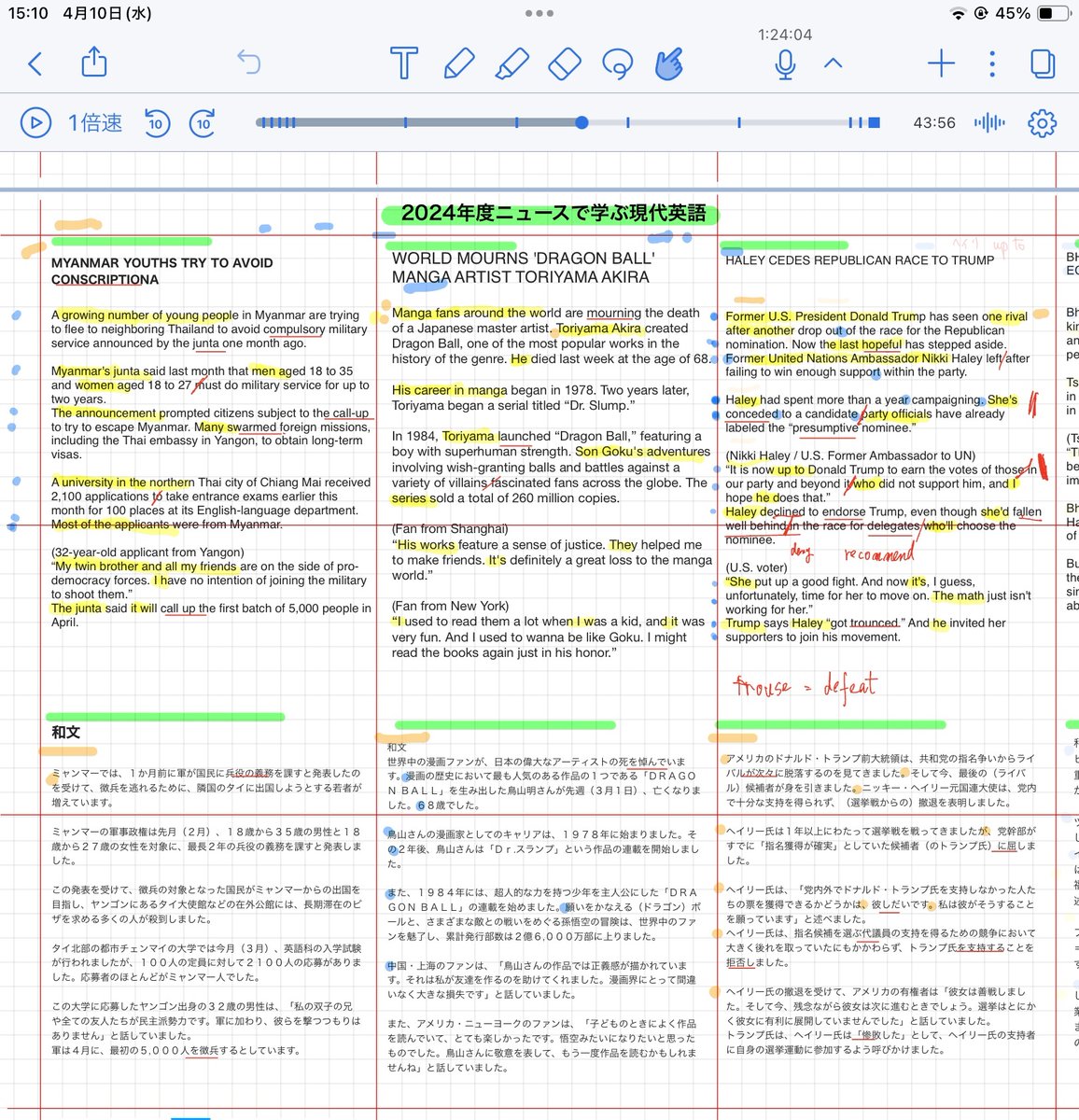Tap the audio waveform icon
1079x1120 pixels.
point(989,122)
